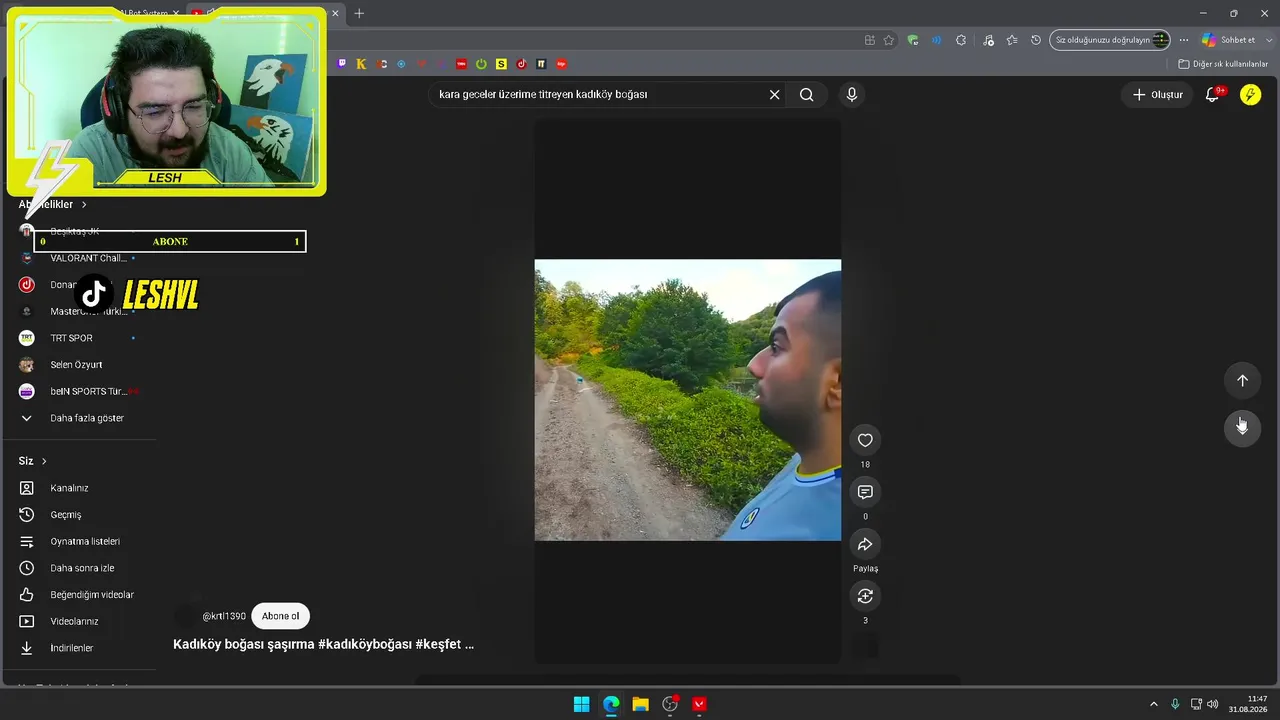Clear the YouTube search box text
1280x720 pixels.
(774, 95)
